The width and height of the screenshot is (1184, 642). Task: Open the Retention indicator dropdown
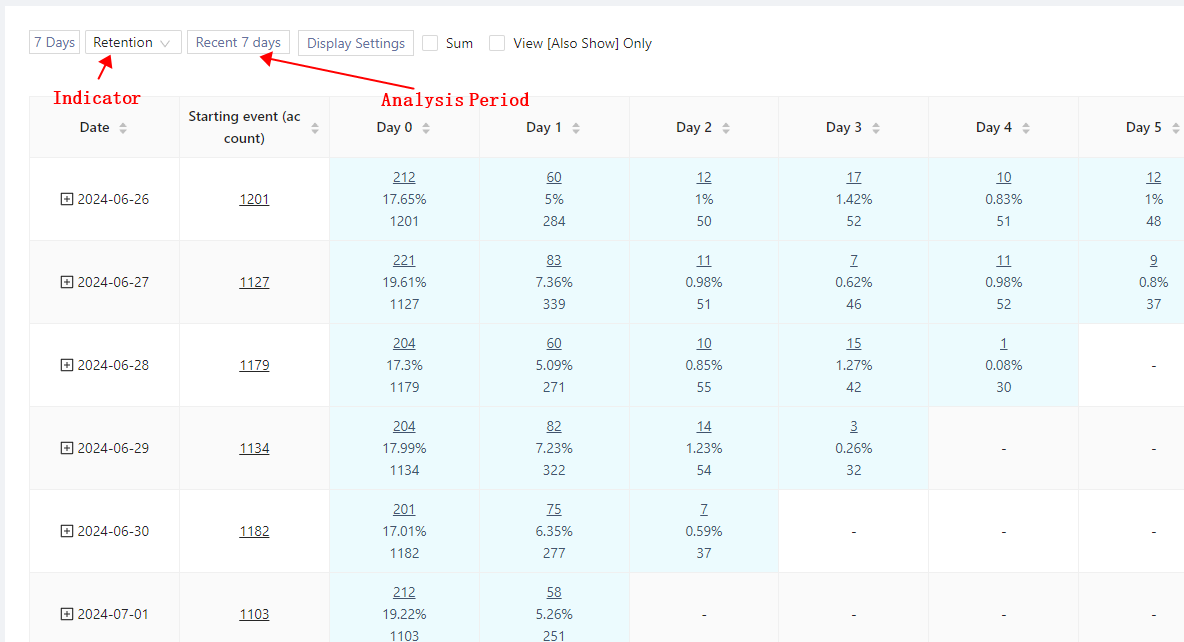click(133, 42)
